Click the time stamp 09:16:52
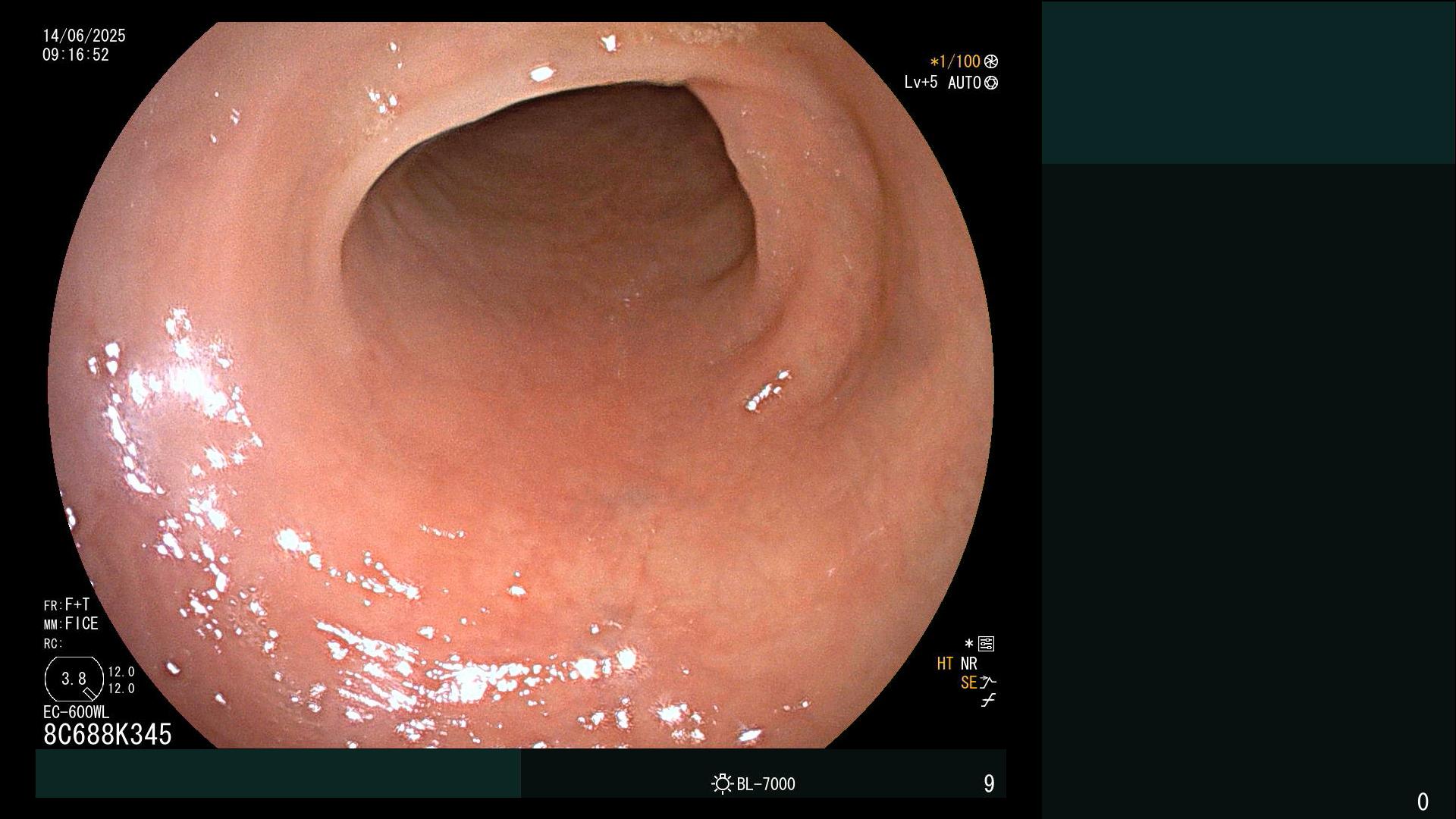The image size is (1456, 819). tap(76, 55)
